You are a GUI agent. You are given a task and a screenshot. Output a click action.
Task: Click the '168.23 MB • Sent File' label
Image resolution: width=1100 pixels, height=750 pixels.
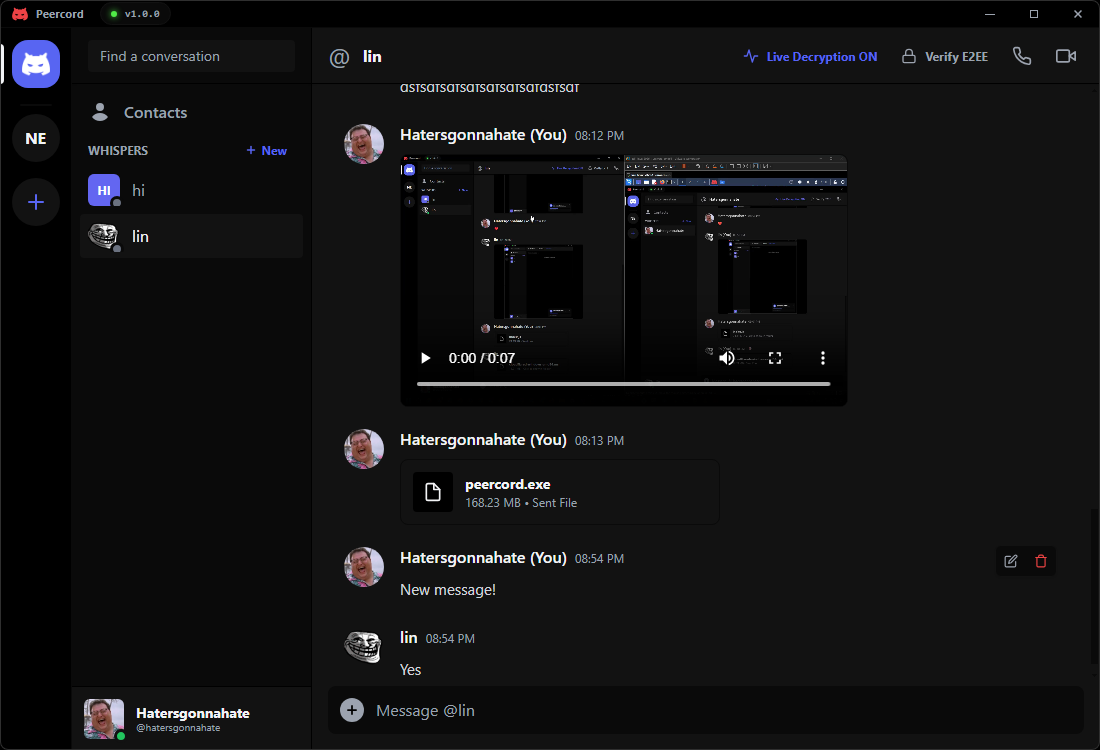click(521, 503)
